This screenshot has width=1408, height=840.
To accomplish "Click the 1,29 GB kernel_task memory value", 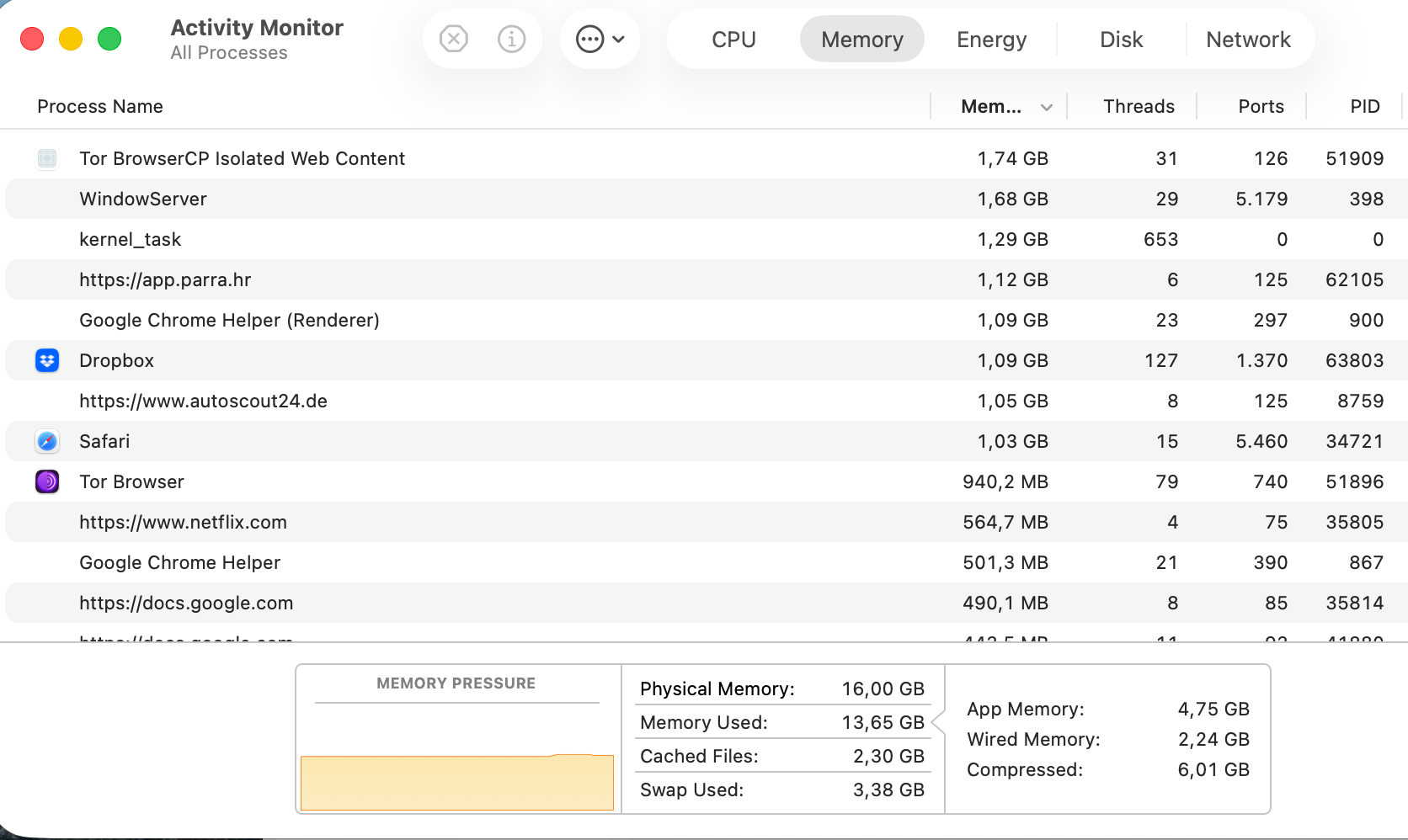I will [1012, 240].
